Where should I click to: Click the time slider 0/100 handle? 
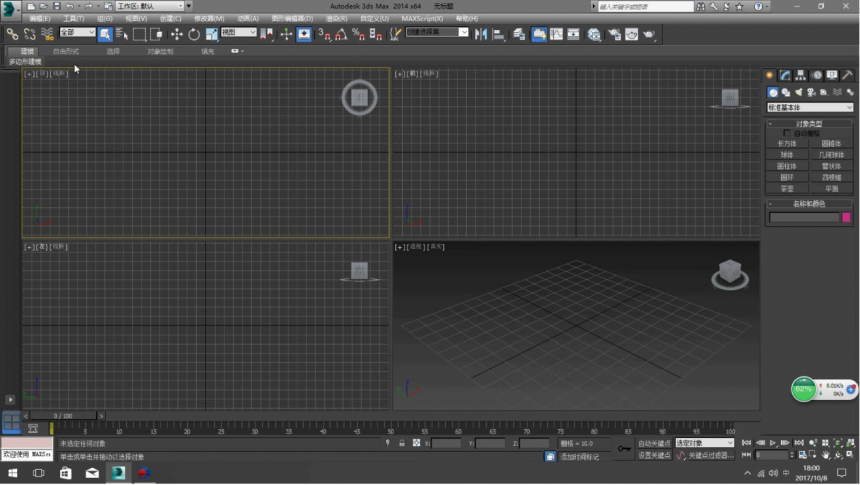coord(63,416)
